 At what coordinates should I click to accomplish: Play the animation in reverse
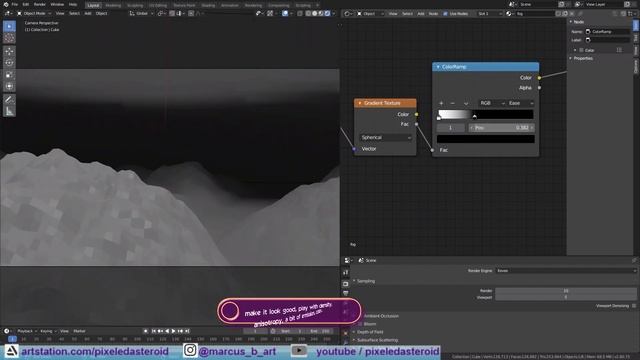point(167,331)
